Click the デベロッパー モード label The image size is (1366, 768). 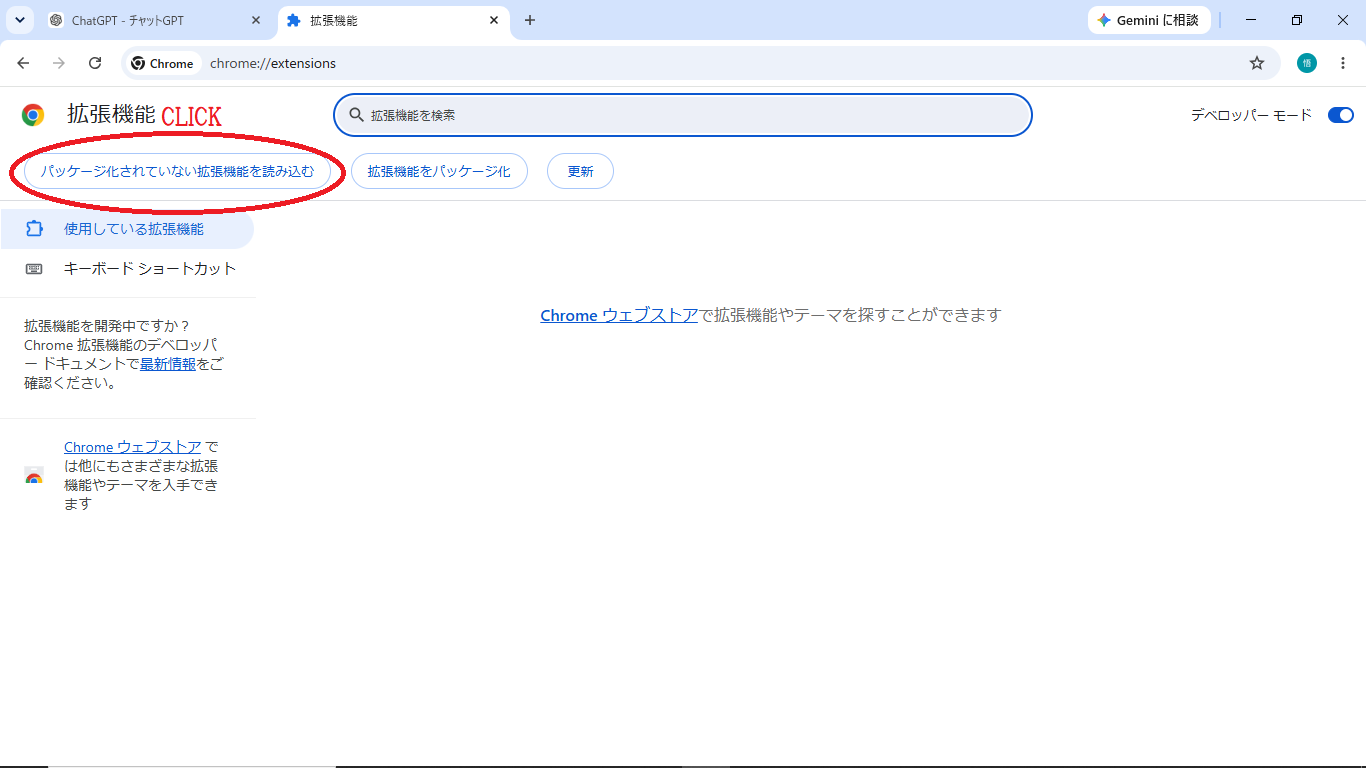click(x=1251, y=115)
